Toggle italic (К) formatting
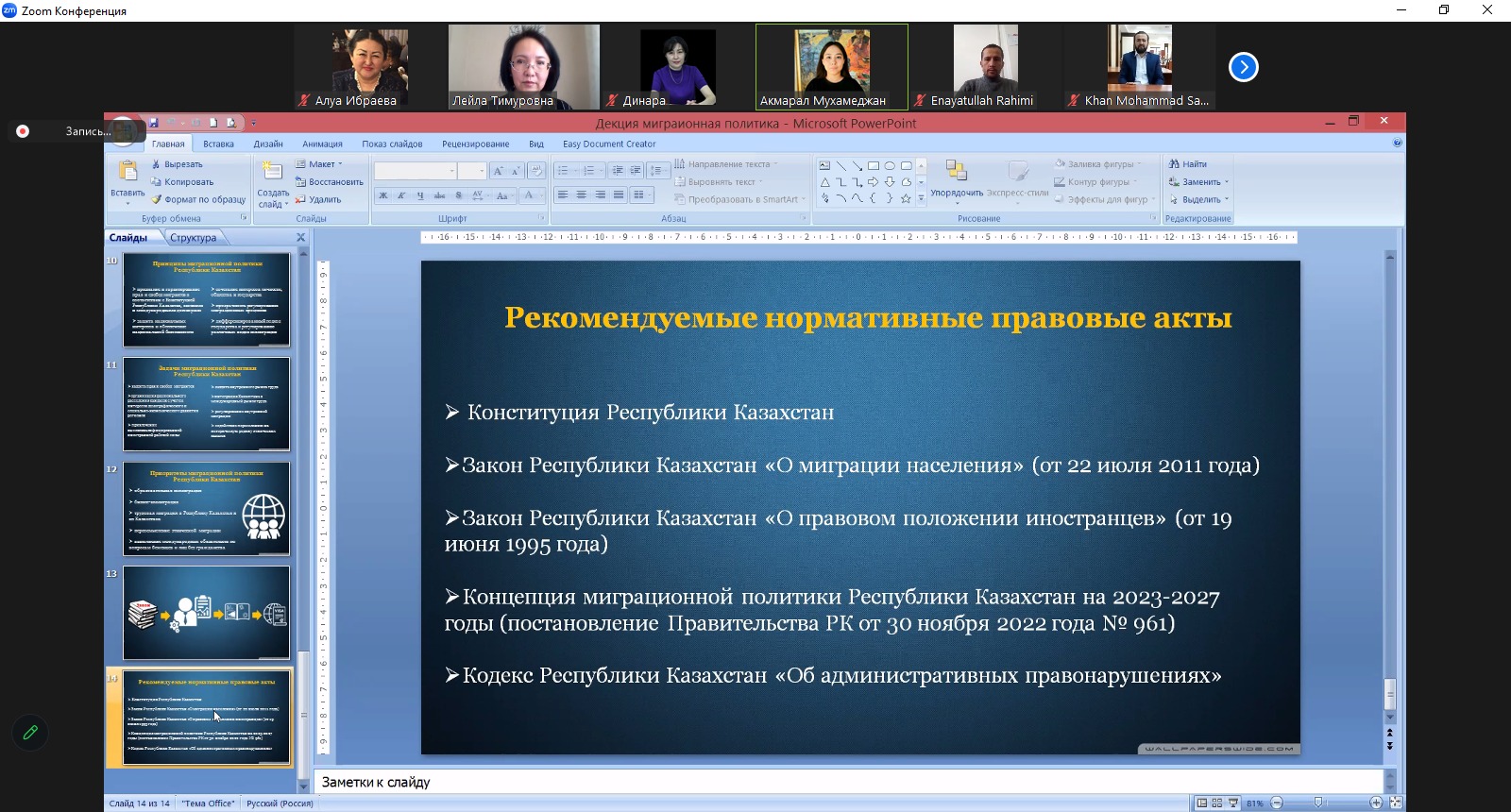The height and width of the screenshot is (812, 1511). (401, 195)
